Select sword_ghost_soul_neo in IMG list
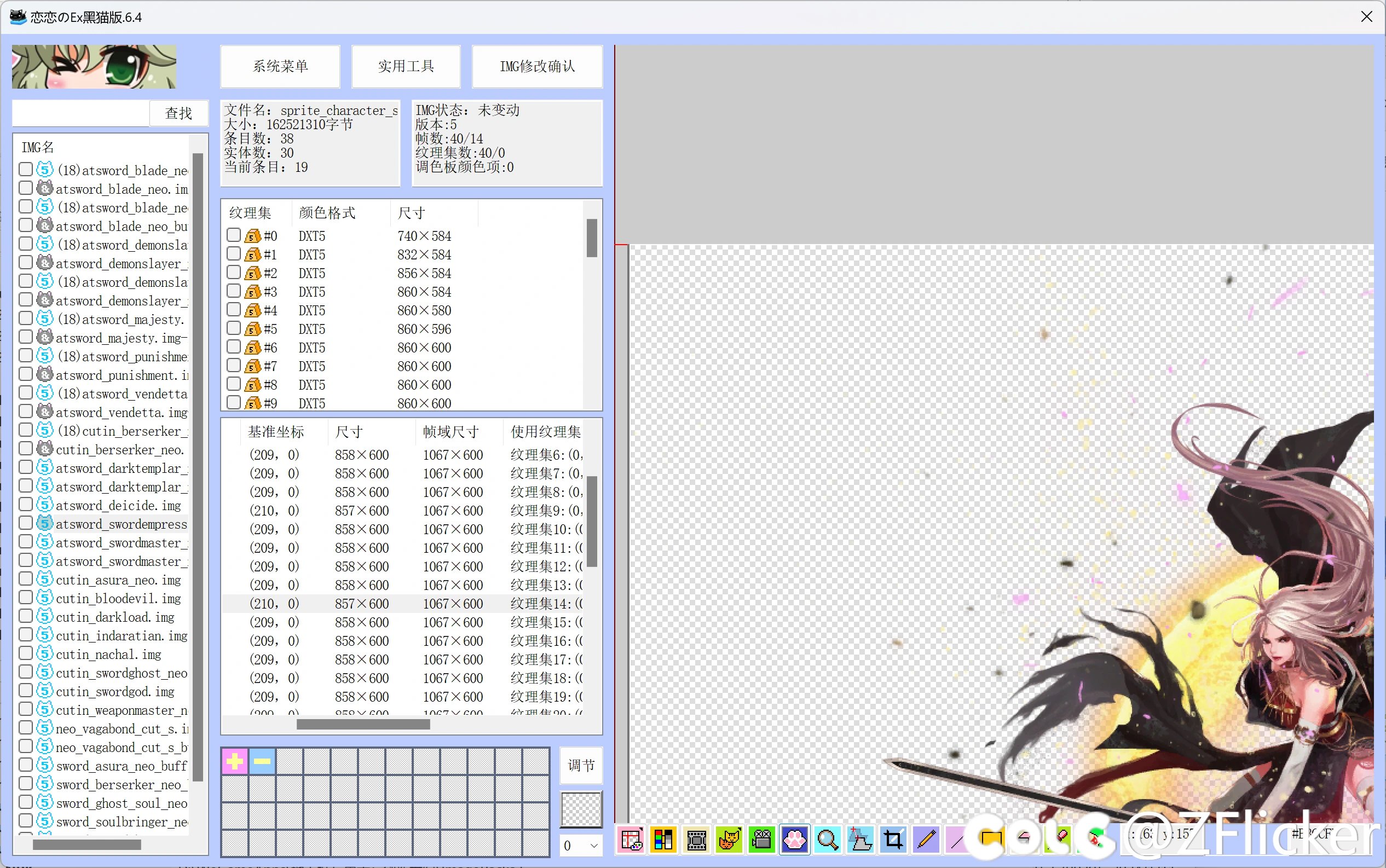The width and height of the screenshot is (1386, 868). 122,803
